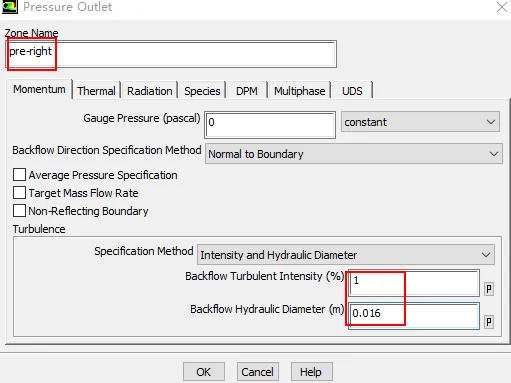The width and height of the screenshot is (511, 383).
Task: Select the Radiation tab
Action: (150, 91)
